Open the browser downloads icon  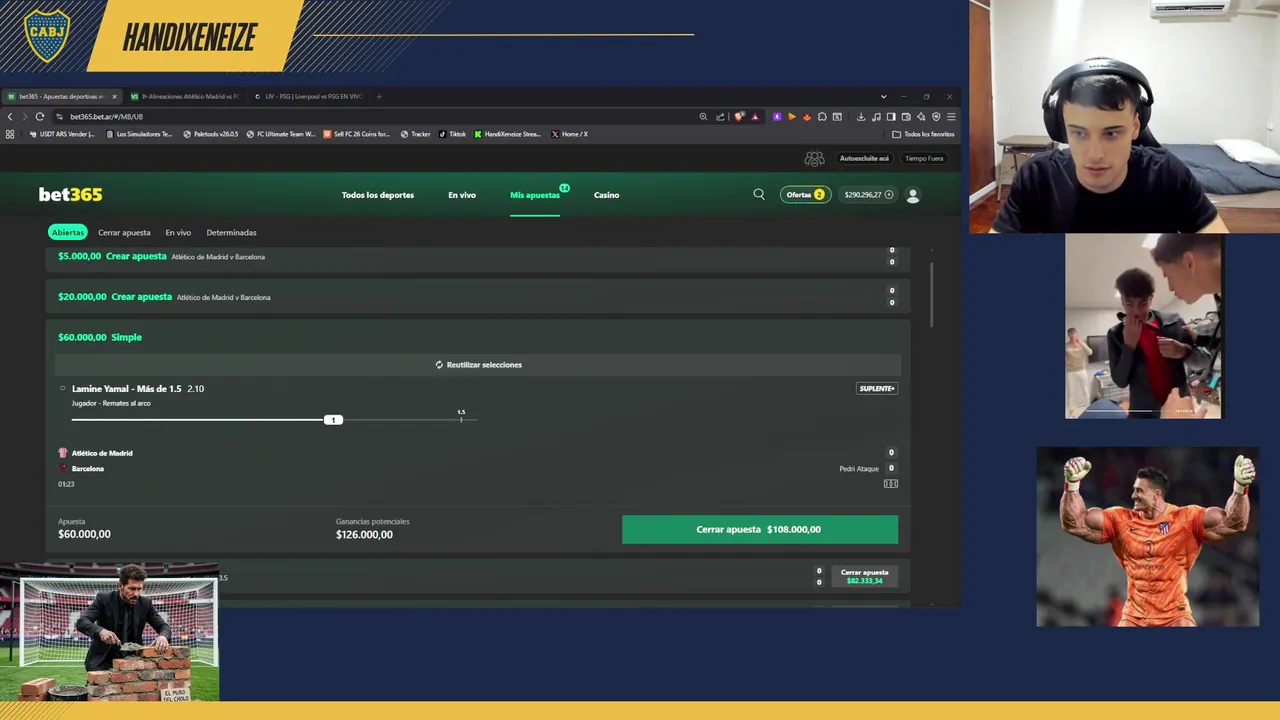point(861,117)
